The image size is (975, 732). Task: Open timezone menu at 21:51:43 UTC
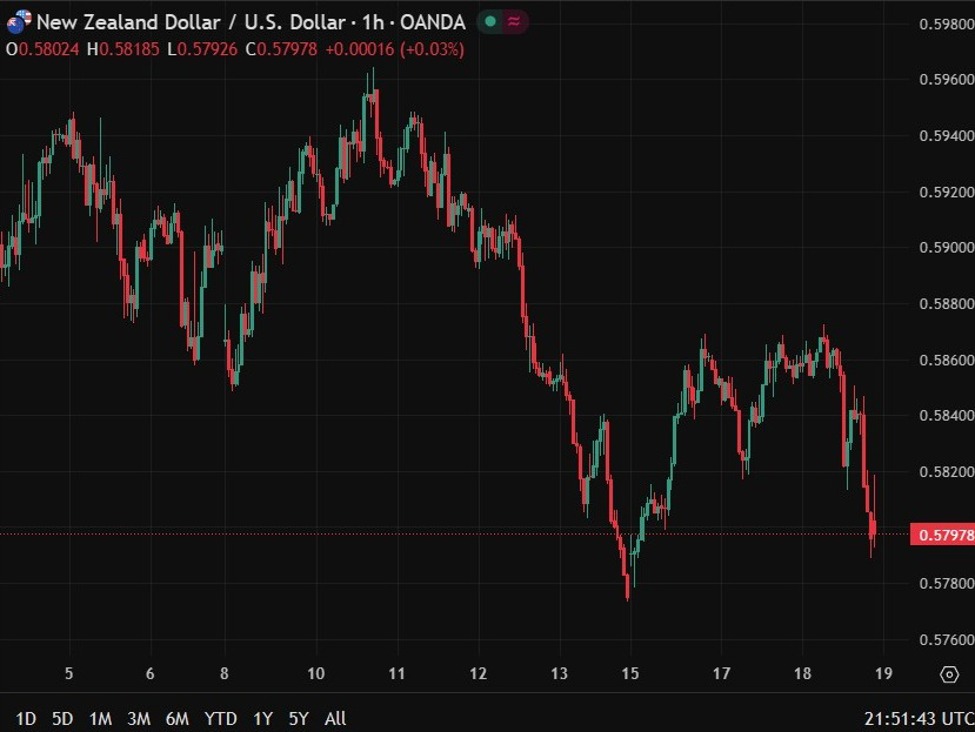(915, 718)
